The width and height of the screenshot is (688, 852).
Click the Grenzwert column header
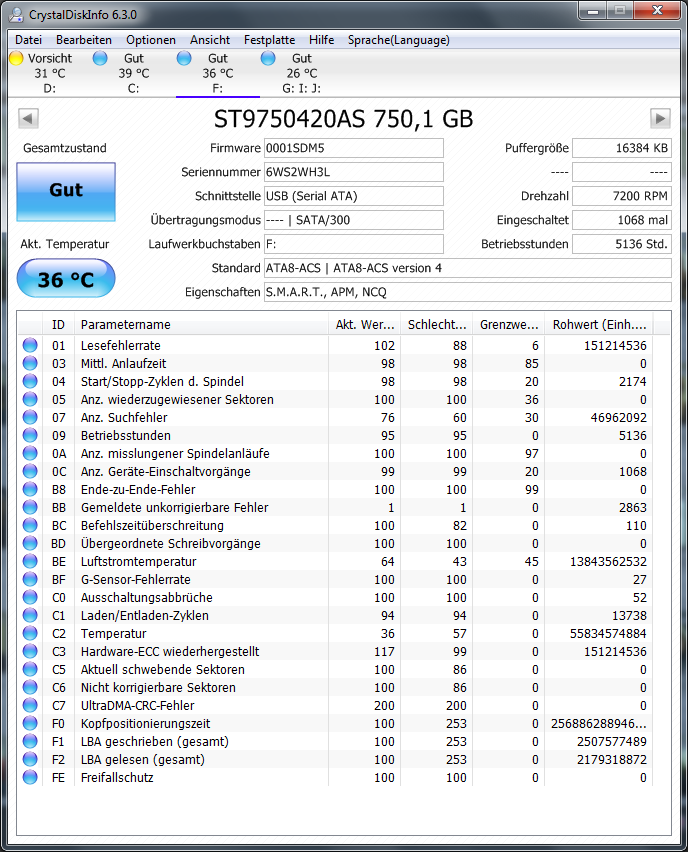(x=509, y=324)
